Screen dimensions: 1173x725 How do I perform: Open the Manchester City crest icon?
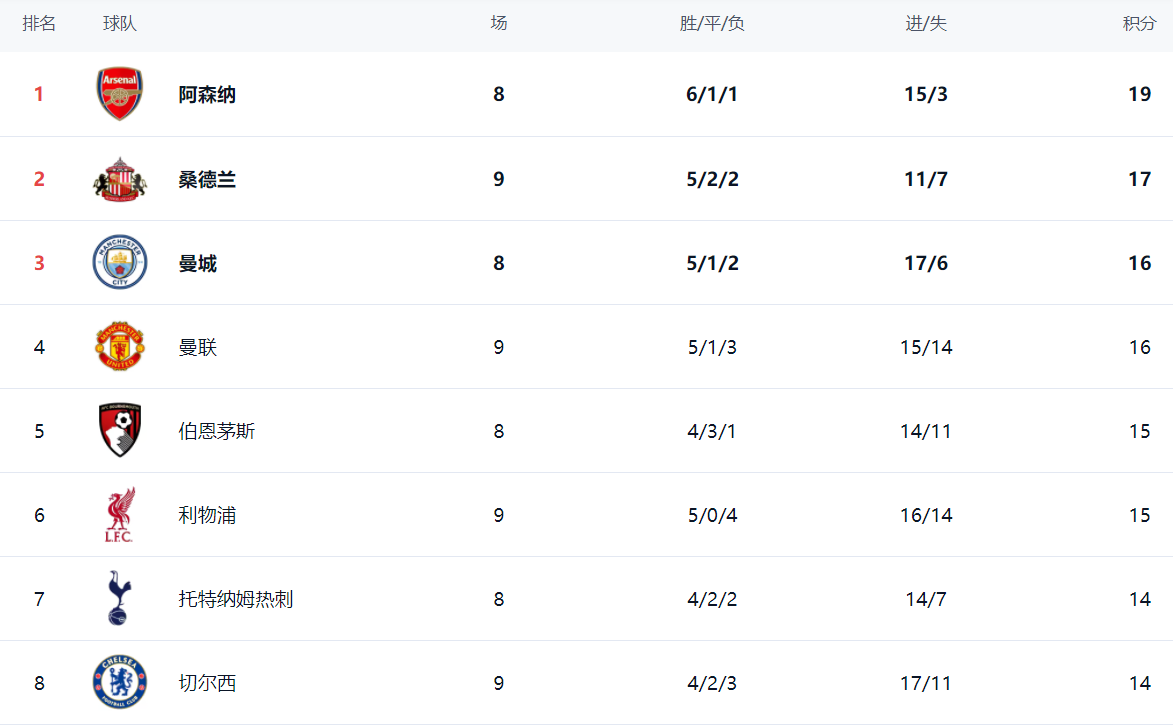pos(120,263)
